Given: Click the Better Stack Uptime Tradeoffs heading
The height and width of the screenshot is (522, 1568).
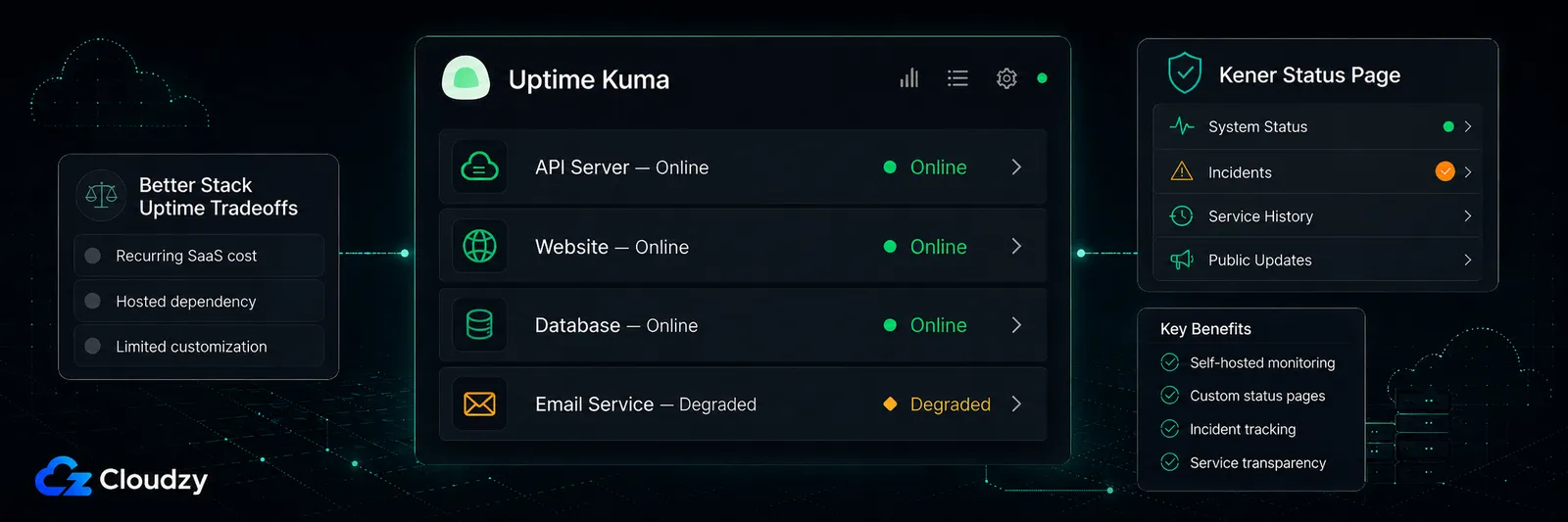Looking at the screenshot, I should tap(219, 196).
